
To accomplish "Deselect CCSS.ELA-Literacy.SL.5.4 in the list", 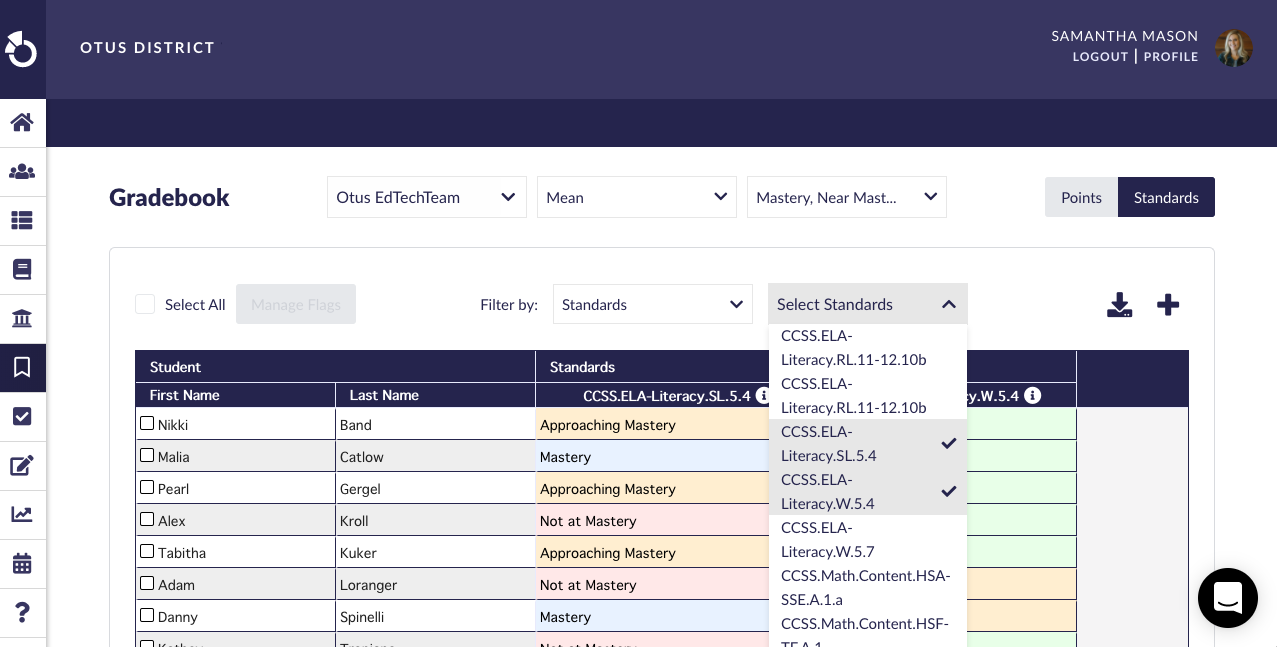I will pyautogui.click(x=868, y=444).
